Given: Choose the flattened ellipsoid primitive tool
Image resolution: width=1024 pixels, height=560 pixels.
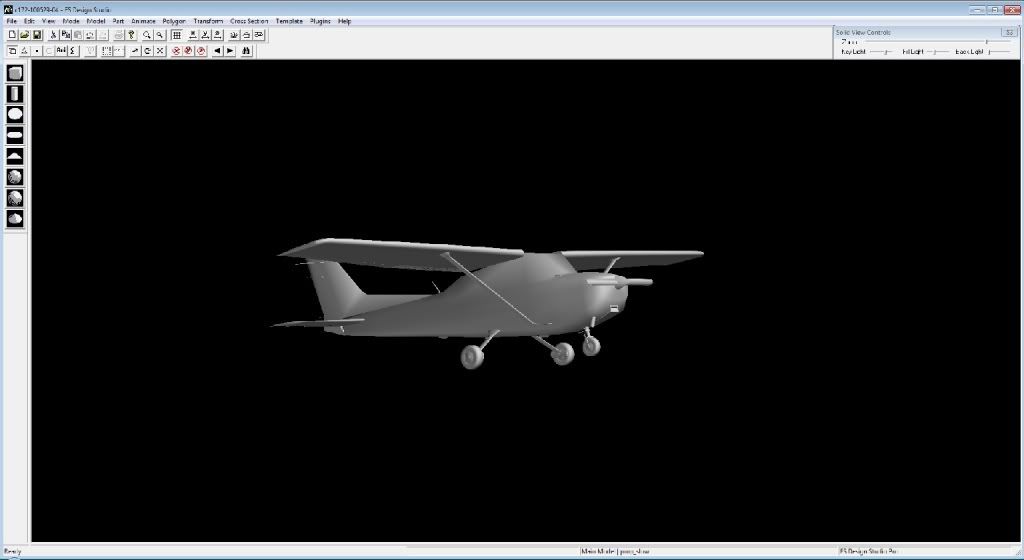Looking at the screenshot, I should click(15, 135).
